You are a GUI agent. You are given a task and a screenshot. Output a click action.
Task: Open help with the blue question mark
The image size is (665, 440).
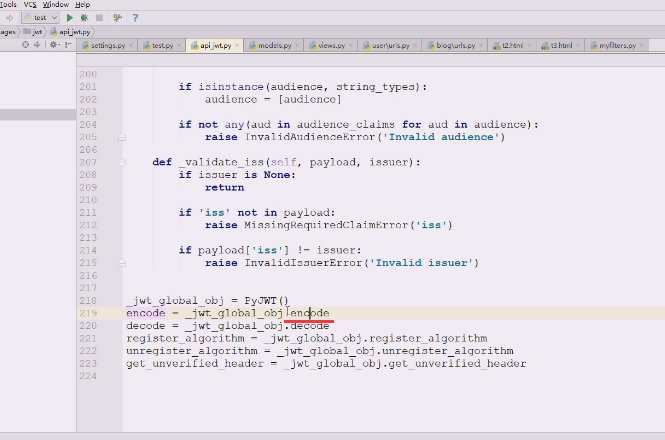pos(135,18)
